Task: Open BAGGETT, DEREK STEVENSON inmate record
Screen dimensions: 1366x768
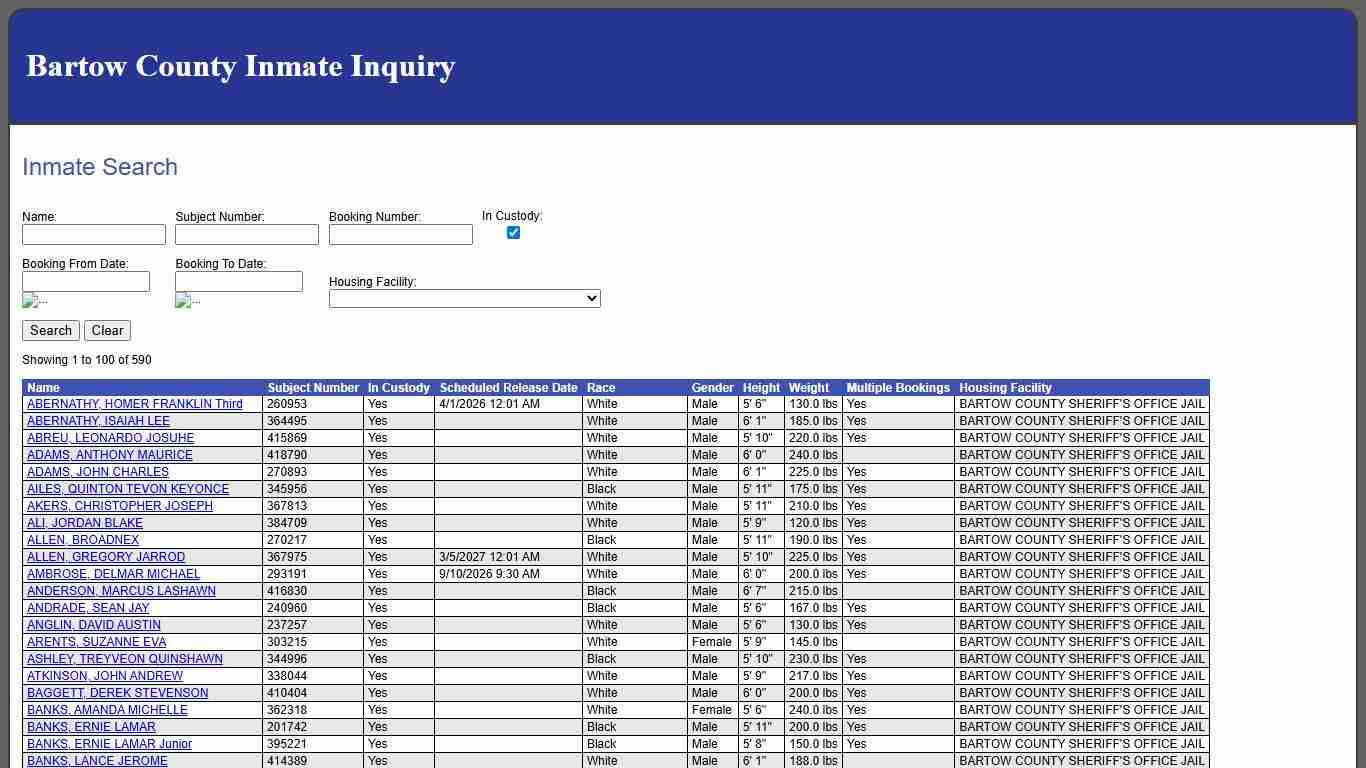Action: tap(116, 693)
